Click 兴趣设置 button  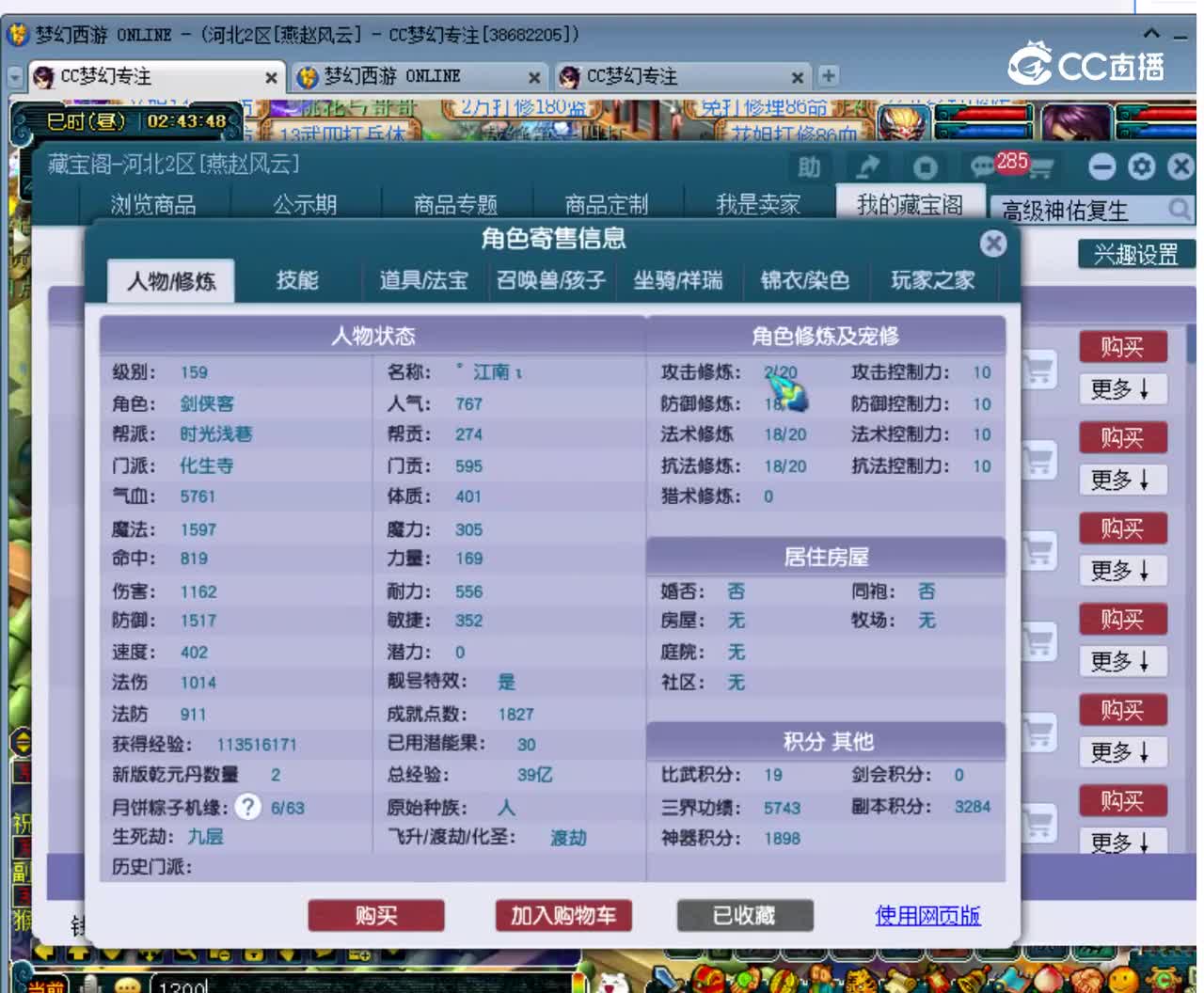[x=1136, y=254]
